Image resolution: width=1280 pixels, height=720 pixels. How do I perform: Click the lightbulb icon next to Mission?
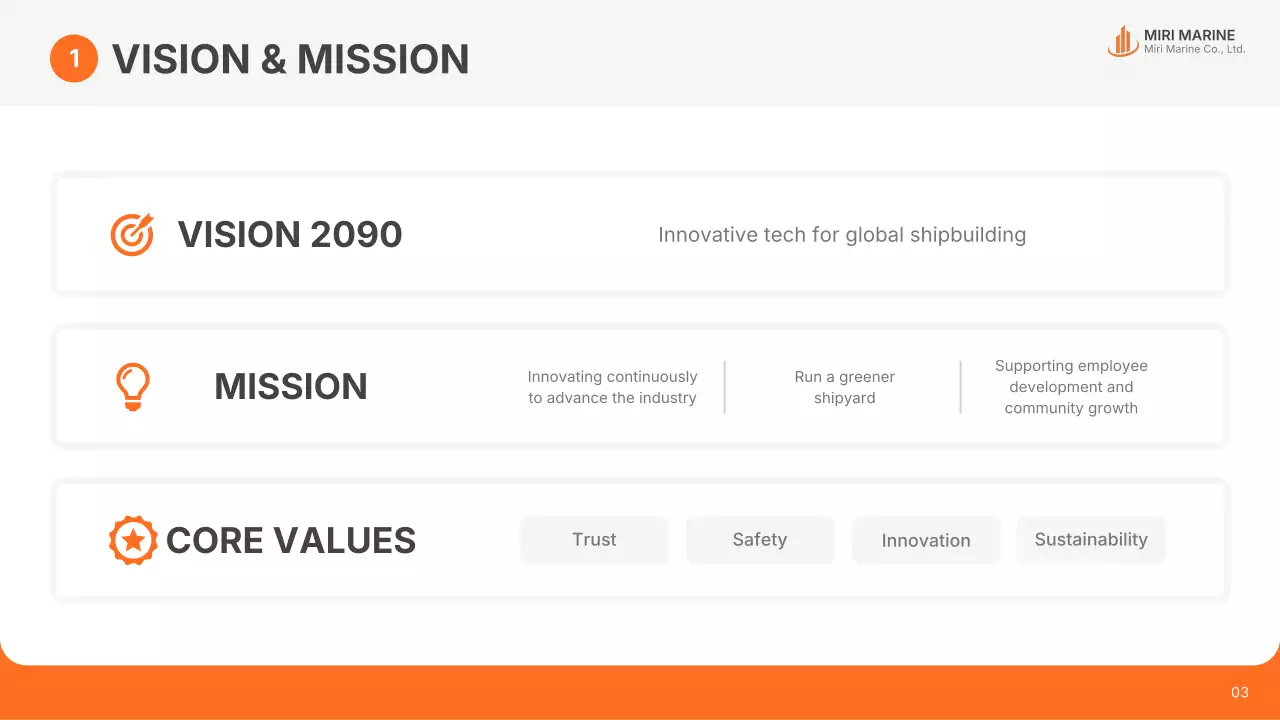tap(132, 386)
